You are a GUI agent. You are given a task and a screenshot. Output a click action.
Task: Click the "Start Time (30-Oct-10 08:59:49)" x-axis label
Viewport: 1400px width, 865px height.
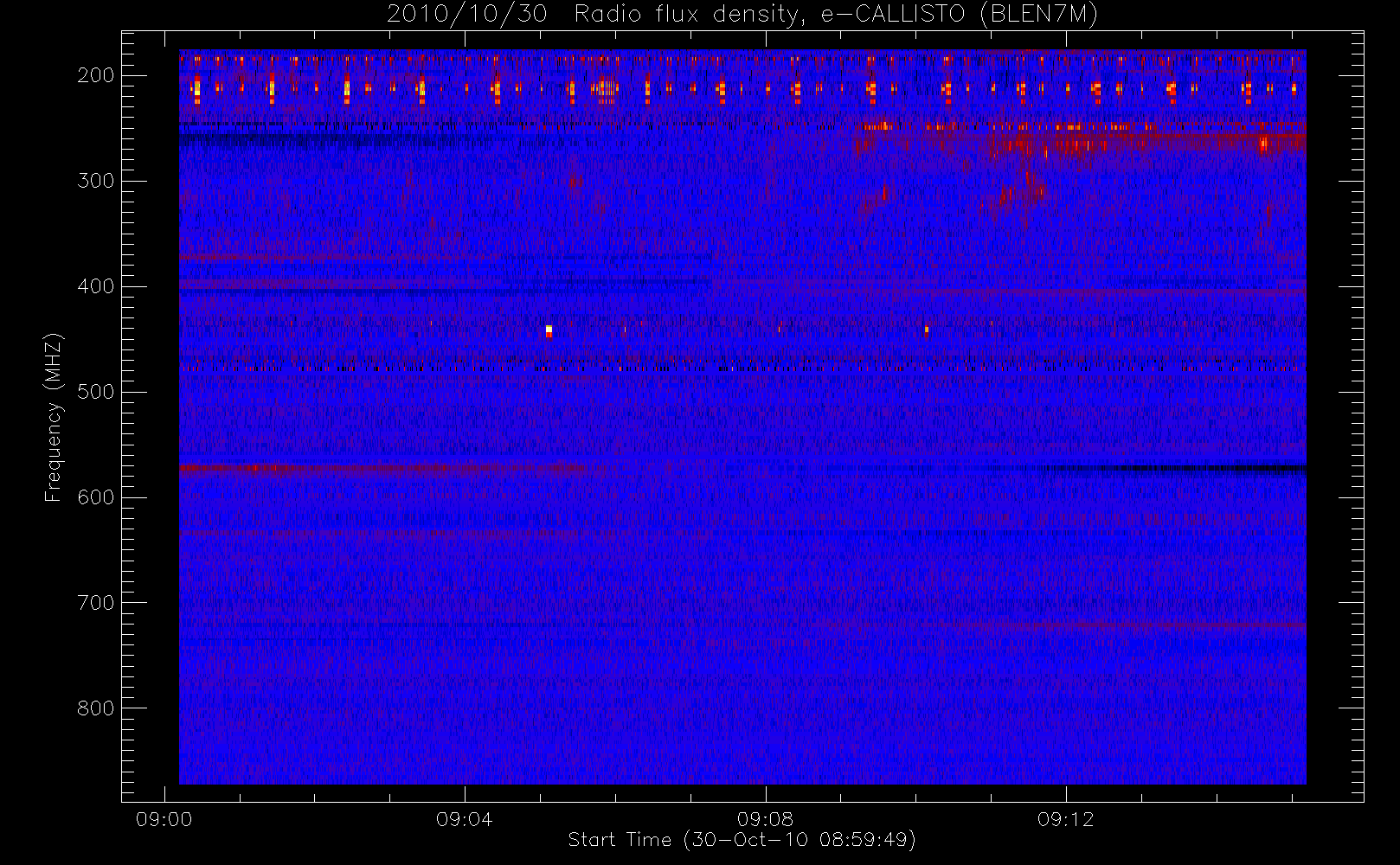[x=742, y=840]
